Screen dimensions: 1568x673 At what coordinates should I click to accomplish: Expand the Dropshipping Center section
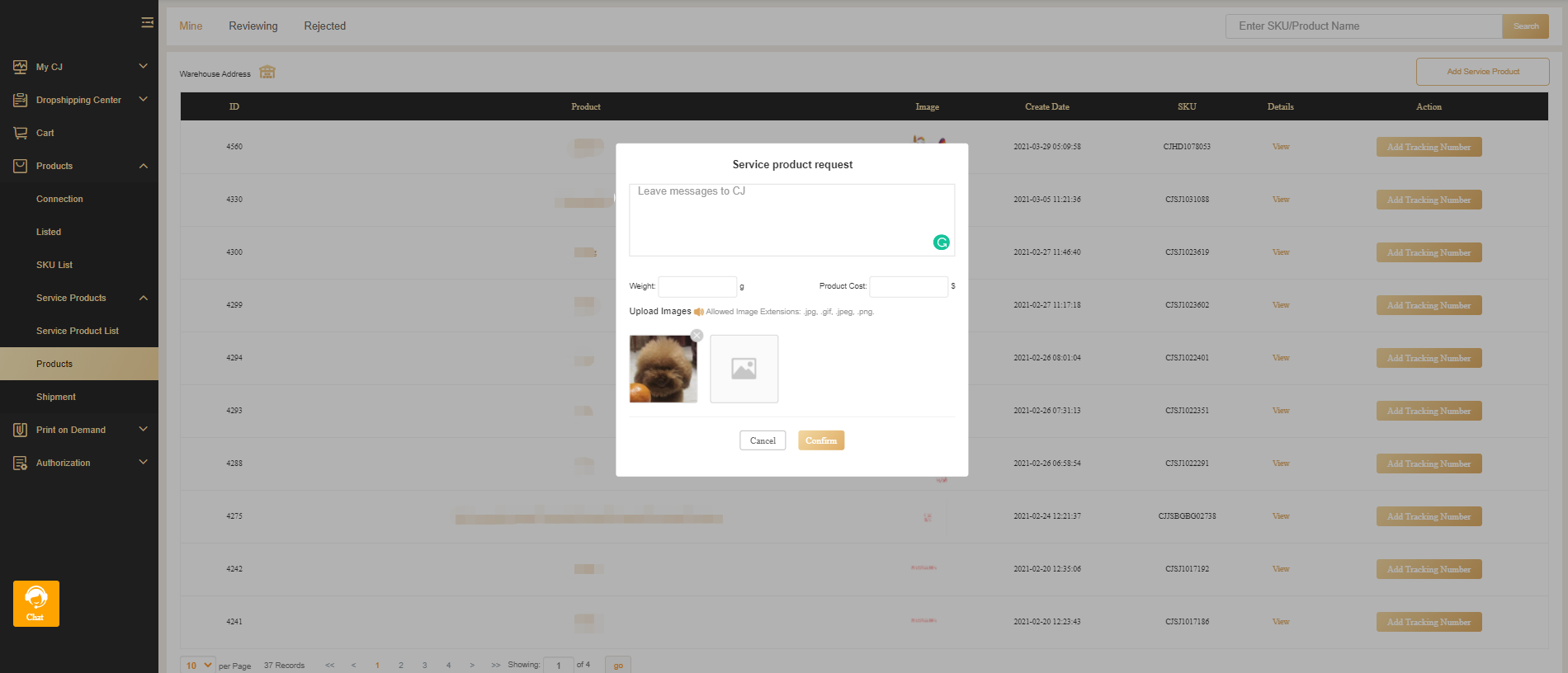pos(143,100)
